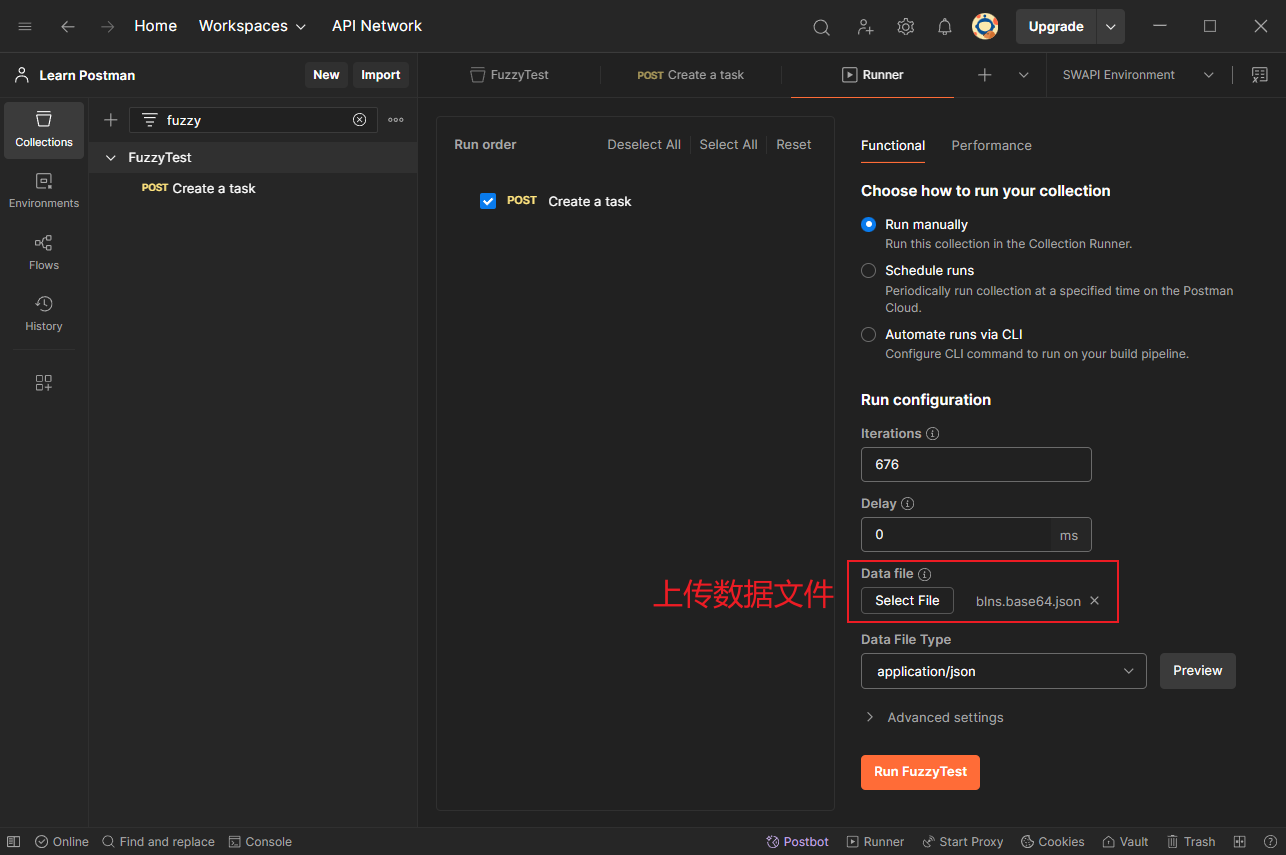Open settings gear icon
1286x855 pixels.
tap(905, 27)
